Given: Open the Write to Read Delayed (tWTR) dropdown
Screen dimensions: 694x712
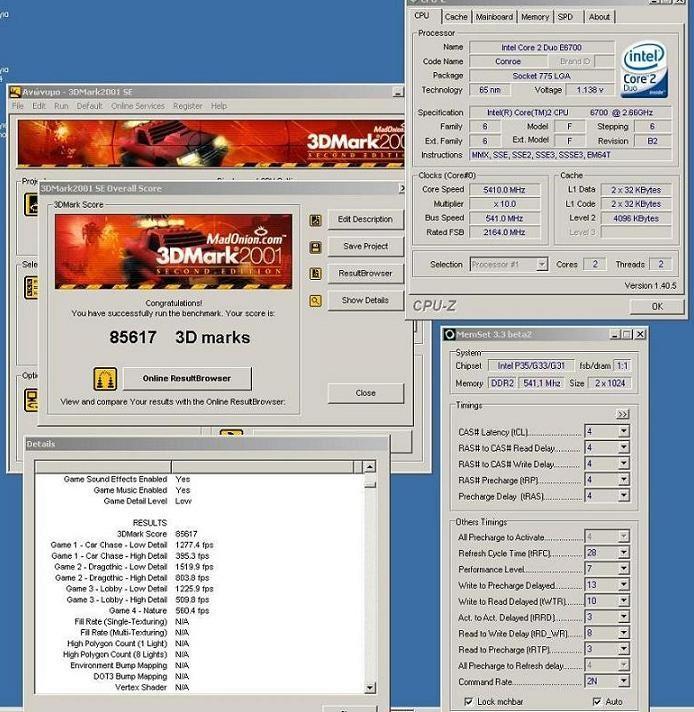Looking at the screenshot, I should (x=624, y=600).
